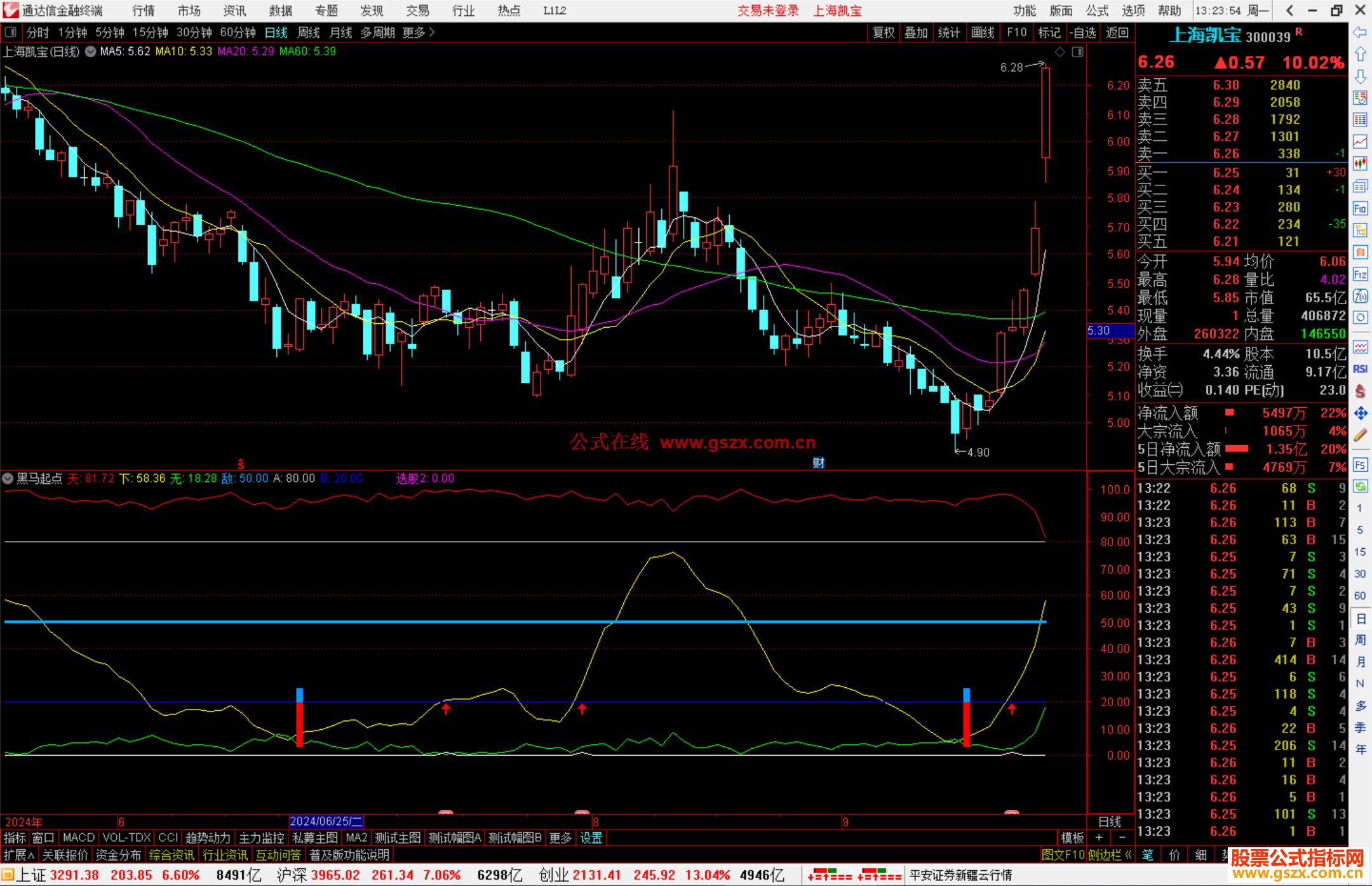1372x886 pixels.
Task: Open the orange document icon in sidebar
Action: coord(1360,252)
